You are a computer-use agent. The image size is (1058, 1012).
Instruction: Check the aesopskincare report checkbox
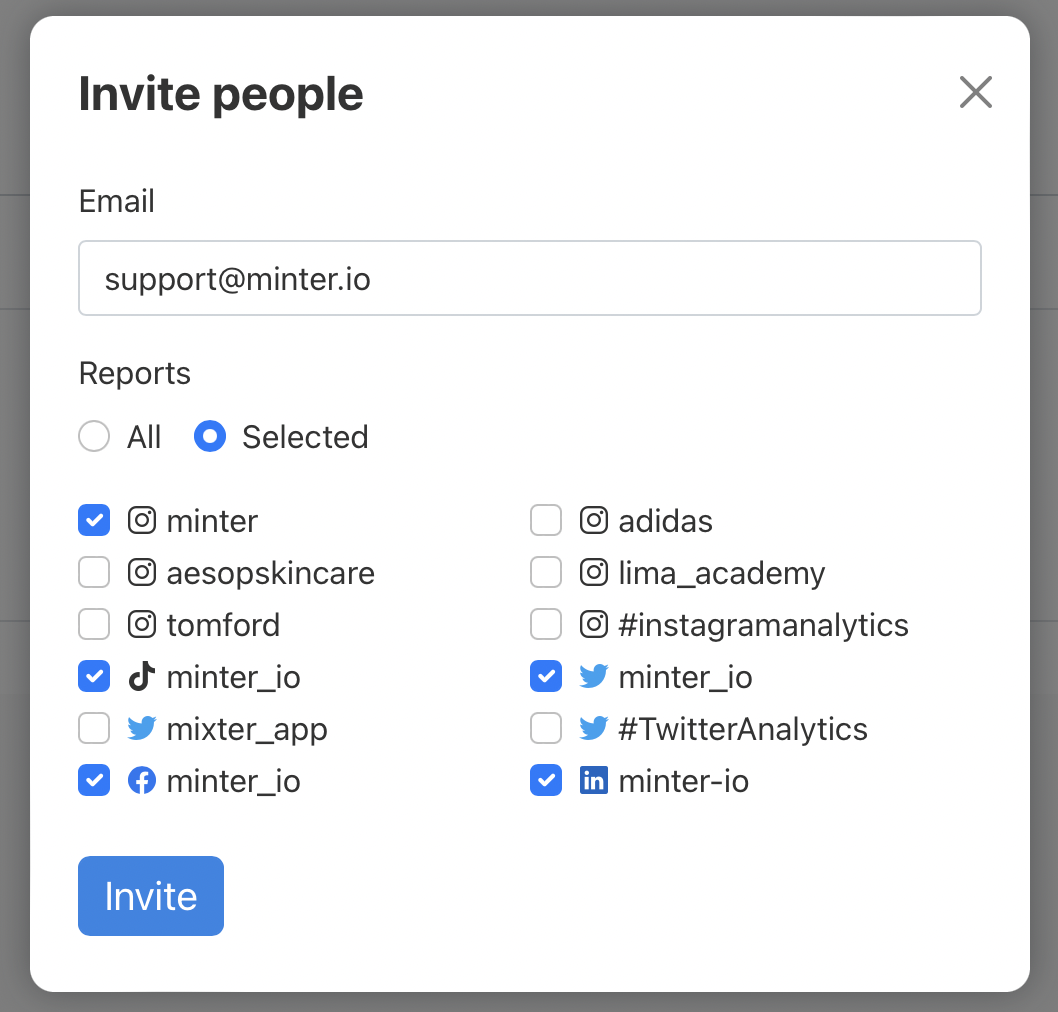(94, 573)
